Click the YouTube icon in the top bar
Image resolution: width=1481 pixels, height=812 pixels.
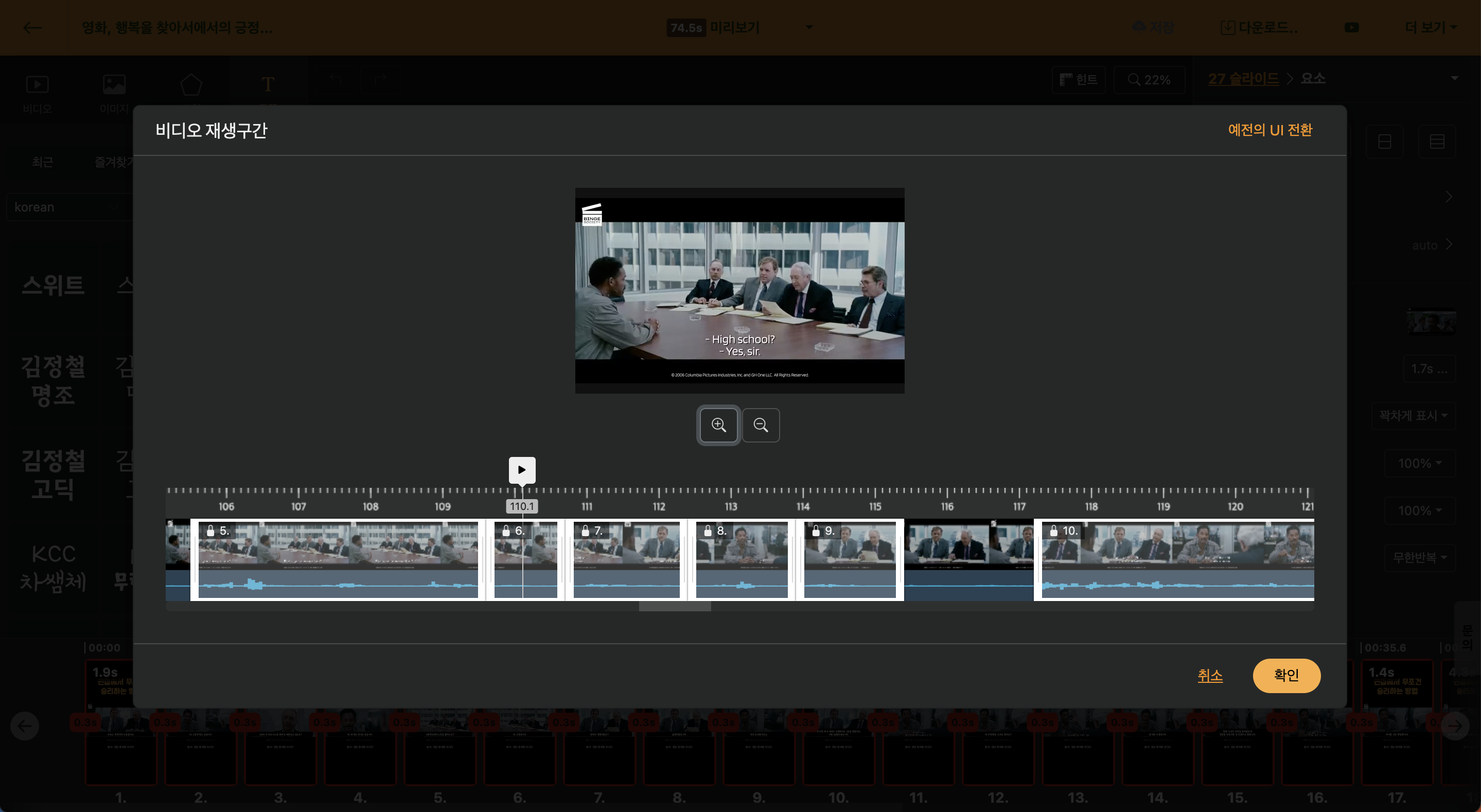1352,28
